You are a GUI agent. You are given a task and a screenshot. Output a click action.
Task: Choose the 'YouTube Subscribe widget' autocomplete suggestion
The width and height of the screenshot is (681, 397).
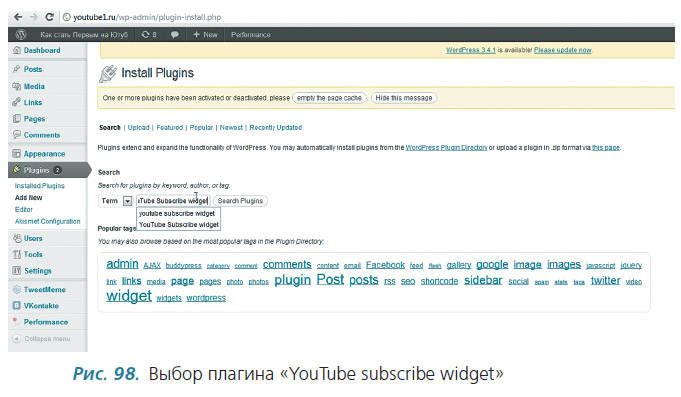[179, 225]
